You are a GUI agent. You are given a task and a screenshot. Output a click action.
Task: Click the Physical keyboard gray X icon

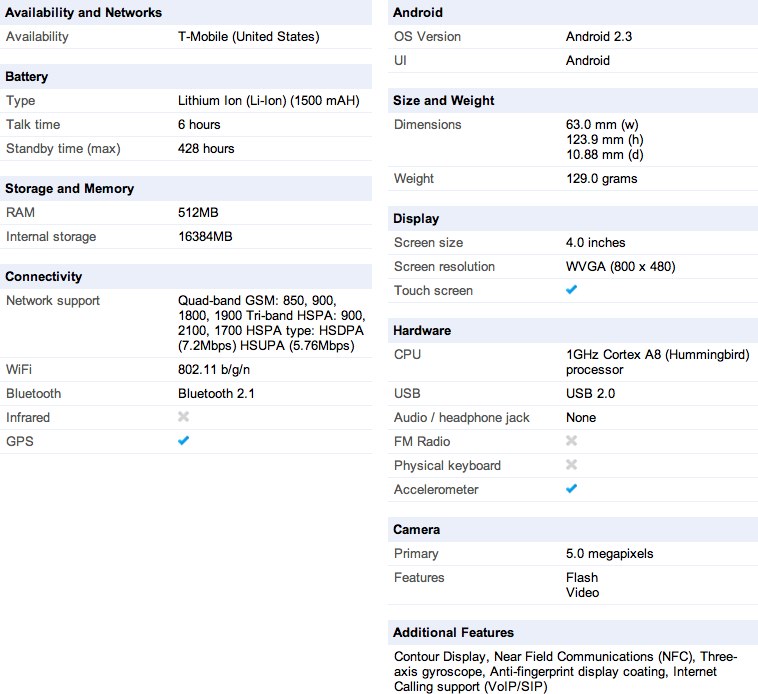point(572,465)
